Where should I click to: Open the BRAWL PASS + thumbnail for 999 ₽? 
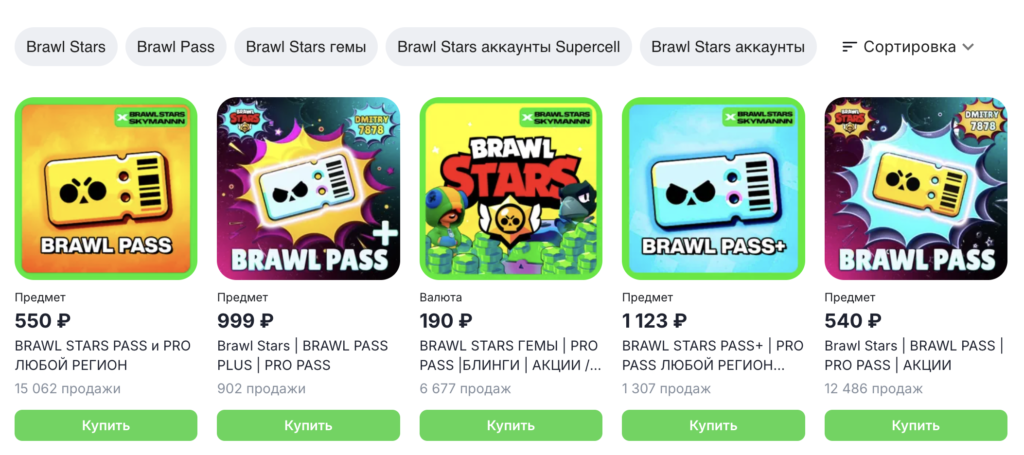[x=308, y=189]
